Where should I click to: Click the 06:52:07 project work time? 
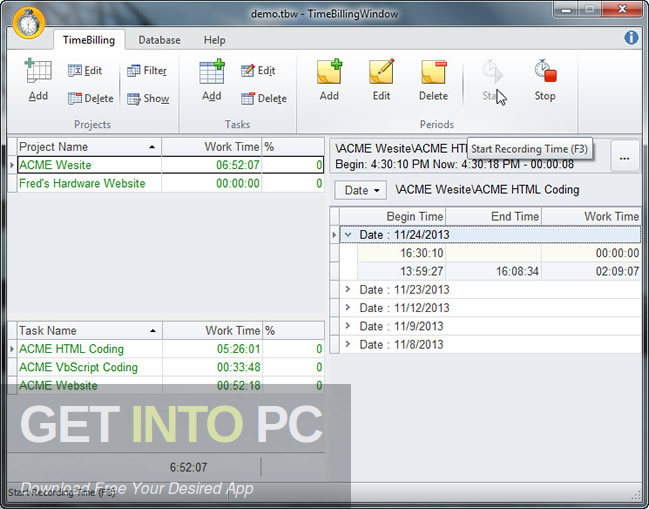coord(238,165)
